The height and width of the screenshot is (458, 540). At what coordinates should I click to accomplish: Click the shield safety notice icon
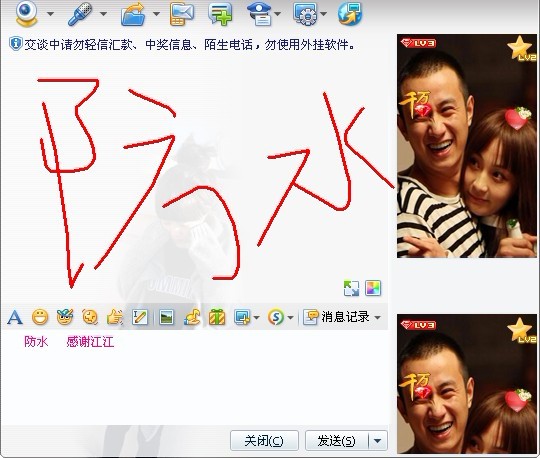click(x=15, y=44)
